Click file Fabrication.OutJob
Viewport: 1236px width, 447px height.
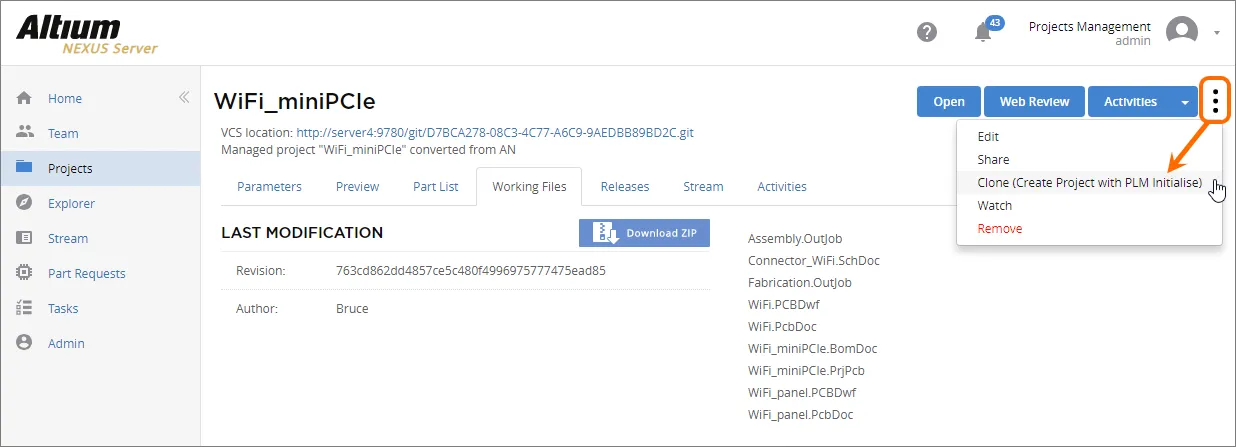point(800,283)
